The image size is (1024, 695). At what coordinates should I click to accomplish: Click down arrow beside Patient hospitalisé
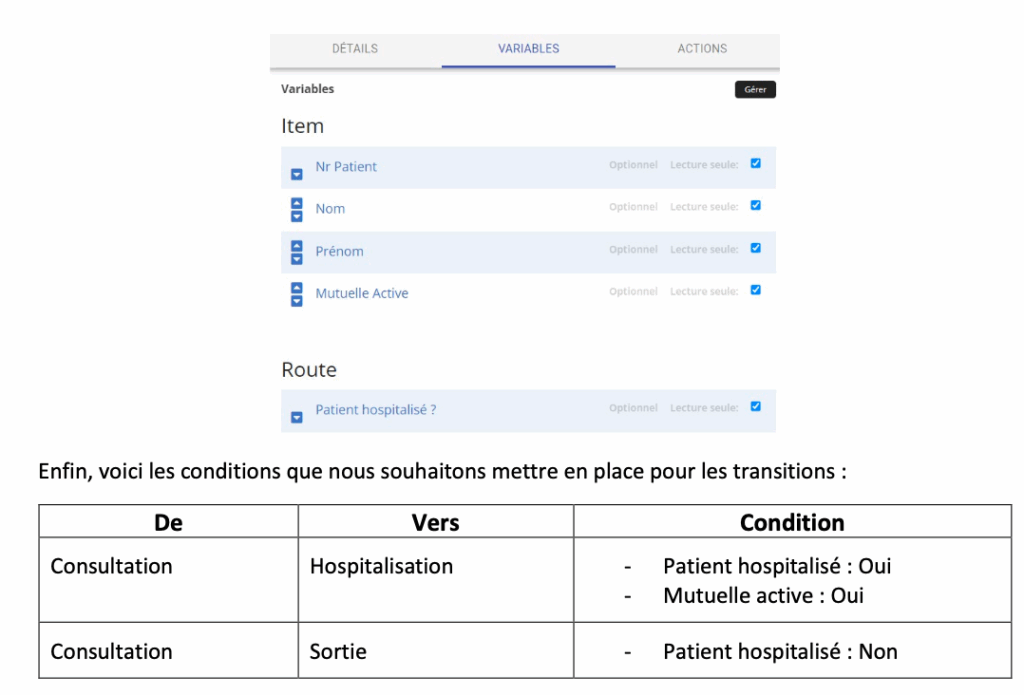coord(296,417)
